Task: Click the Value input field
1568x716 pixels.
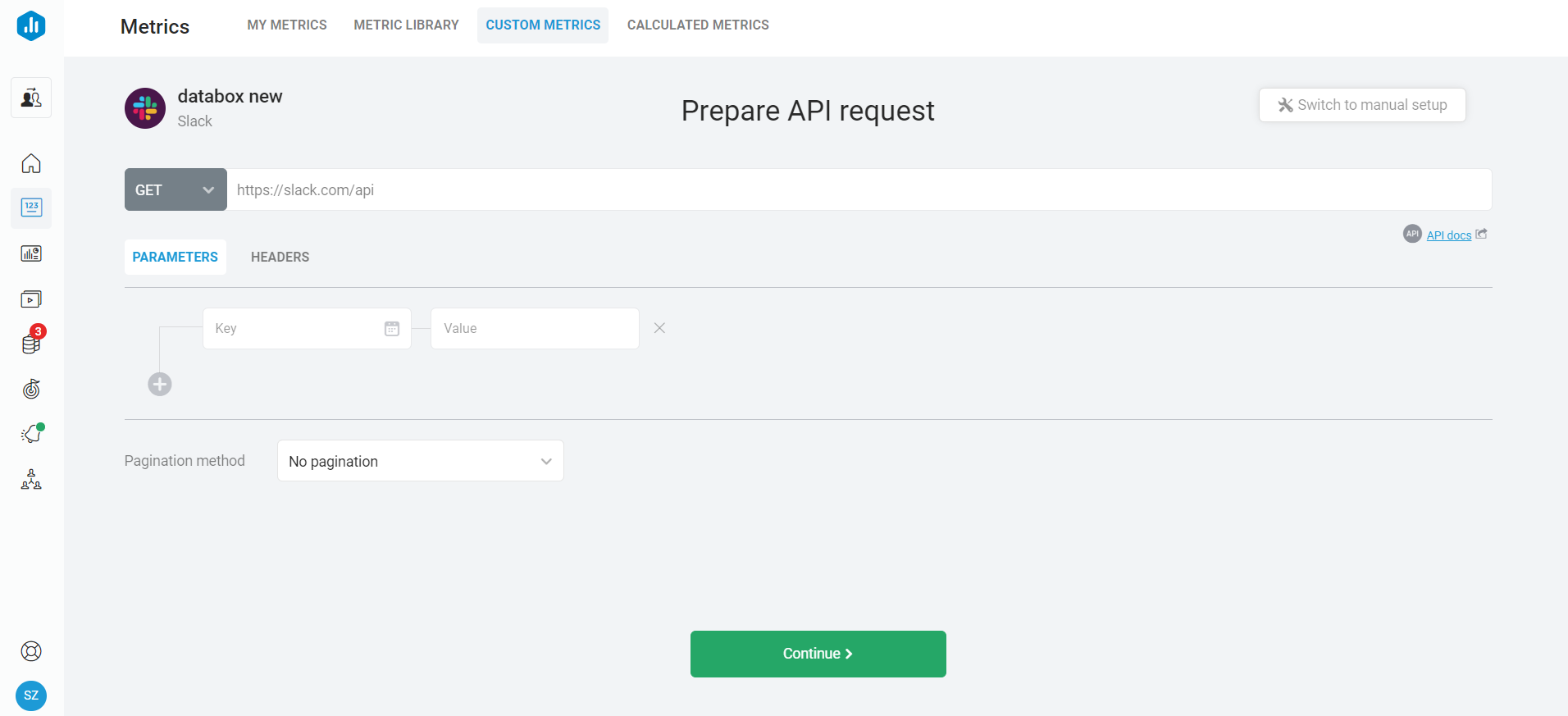Action: [x=535, y=328]
